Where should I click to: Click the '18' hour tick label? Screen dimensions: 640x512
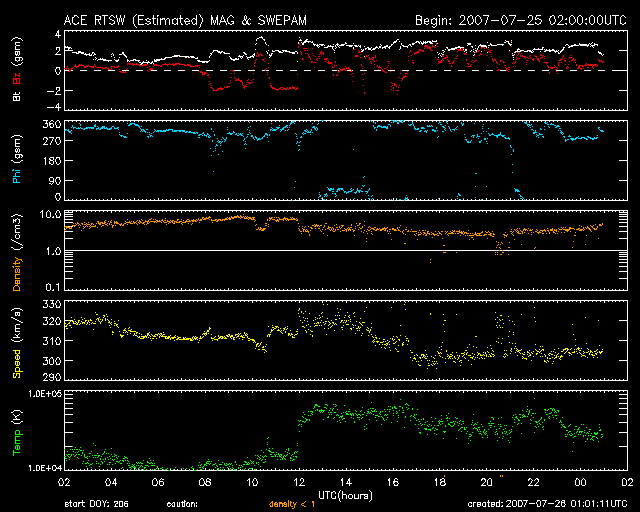(x=440, y=482)
